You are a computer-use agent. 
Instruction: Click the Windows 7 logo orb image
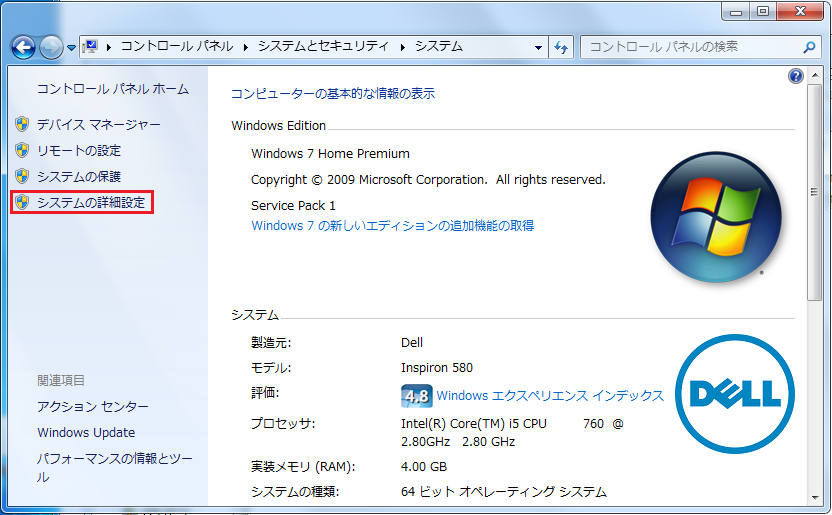716,217
